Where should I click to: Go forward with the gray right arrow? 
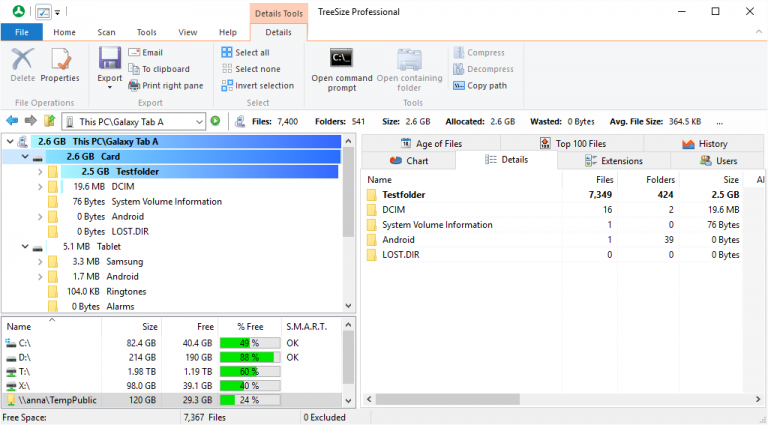point(31,121)
